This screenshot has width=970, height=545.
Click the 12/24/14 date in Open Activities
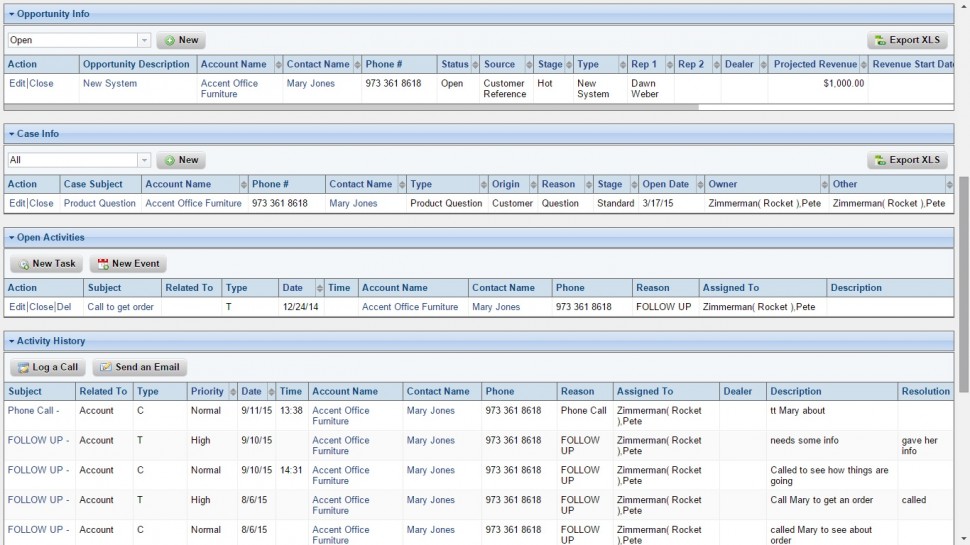click(301, 307)
